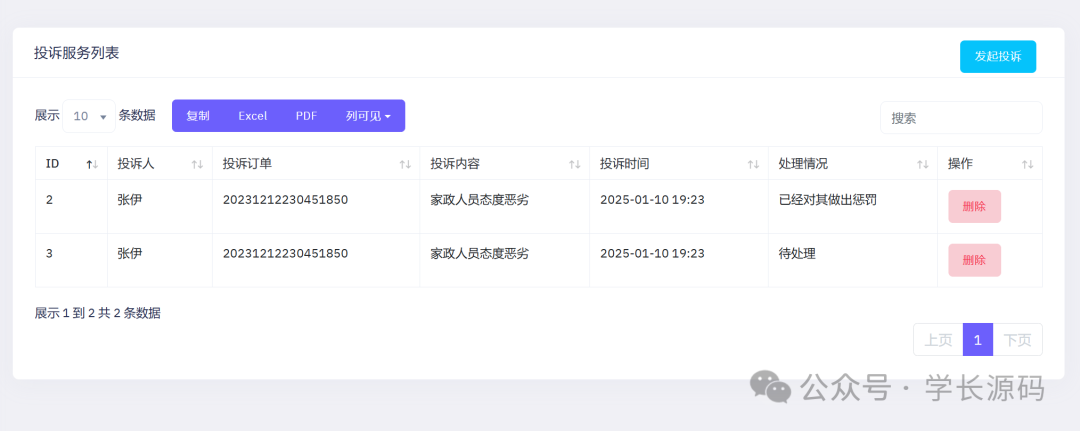Go to the 上页 previous page

(938, 339)
